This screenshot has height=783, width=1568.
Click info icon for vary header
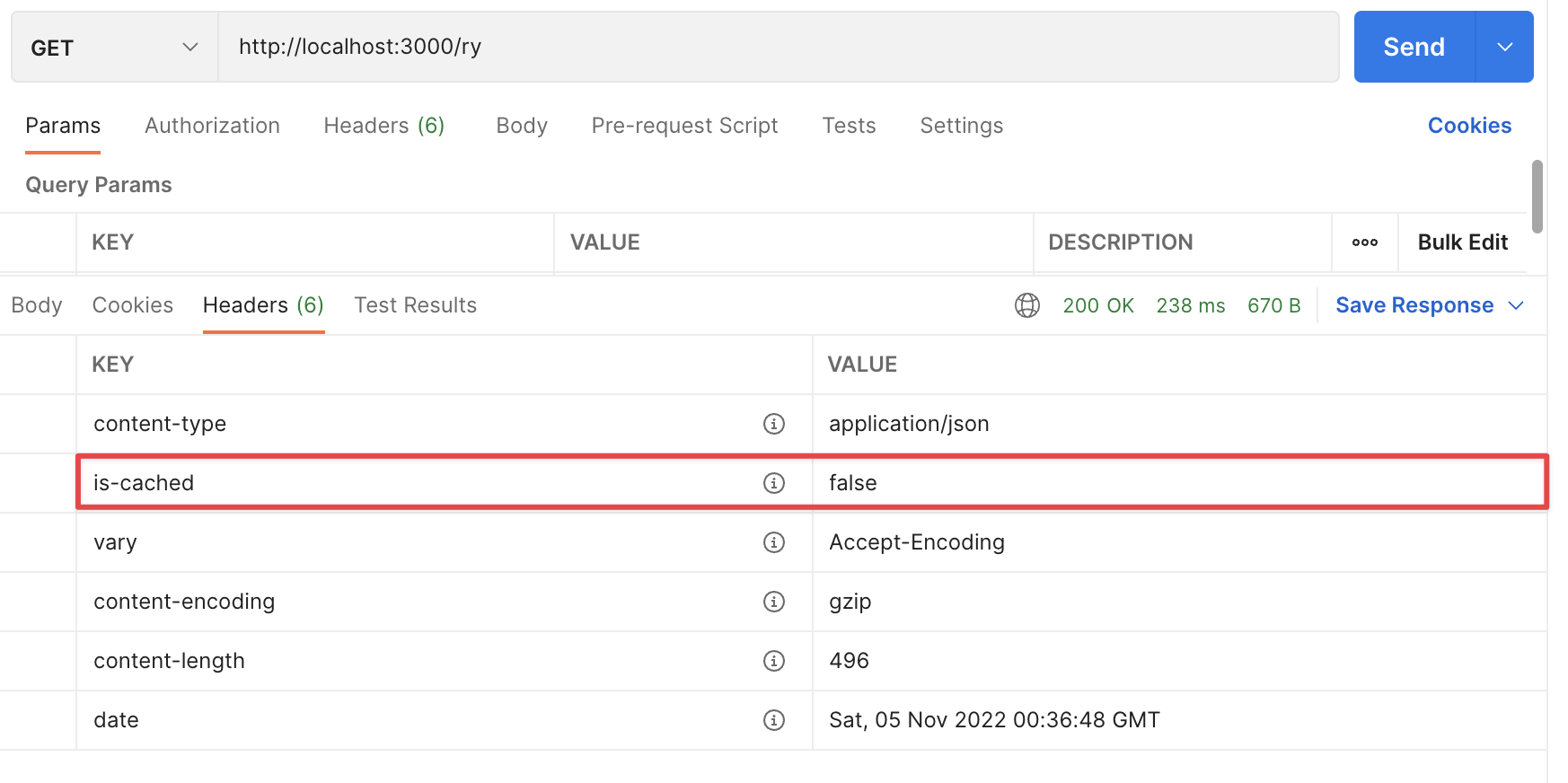[773, 542]
